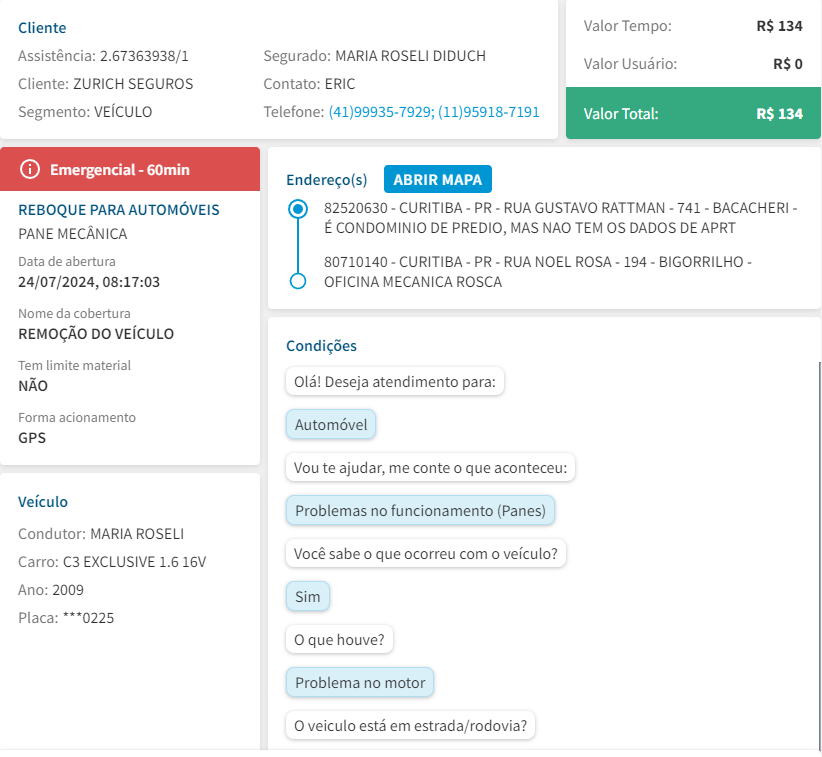822x757 pixels.
Task: Click the REBOQUE PARA AUTOMÓVEIS heading
Action: (119, 210)
